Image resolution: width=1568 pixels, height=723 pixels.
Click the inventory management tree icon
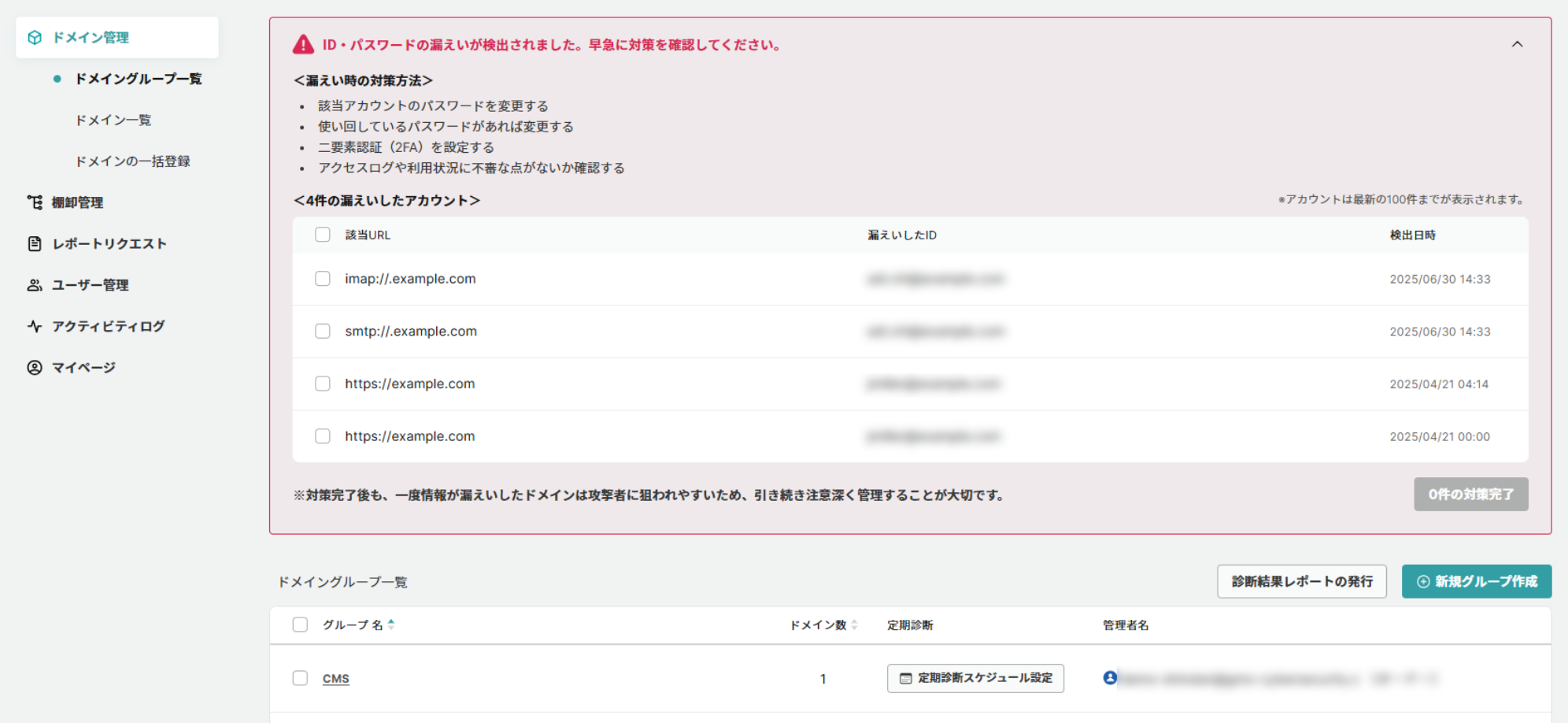click(35, 202)
